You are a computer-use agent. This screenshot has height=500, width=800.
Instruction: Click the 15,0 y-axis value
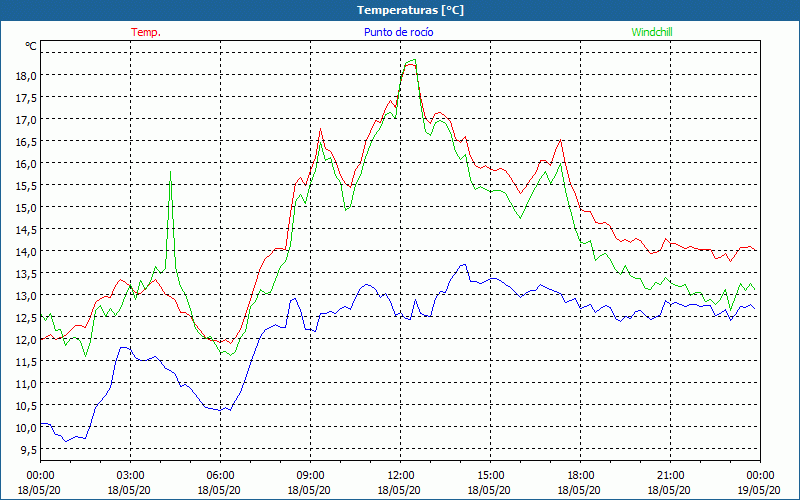26,207
